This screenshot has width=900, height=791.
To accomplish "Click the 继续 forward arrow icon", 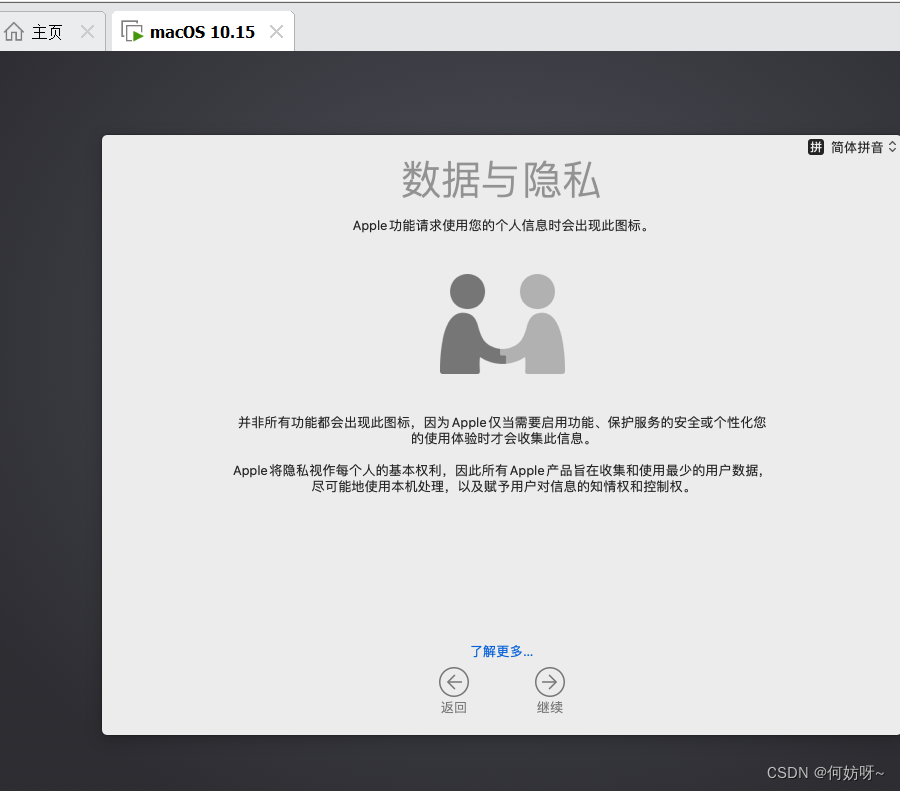I will (550, 682).
